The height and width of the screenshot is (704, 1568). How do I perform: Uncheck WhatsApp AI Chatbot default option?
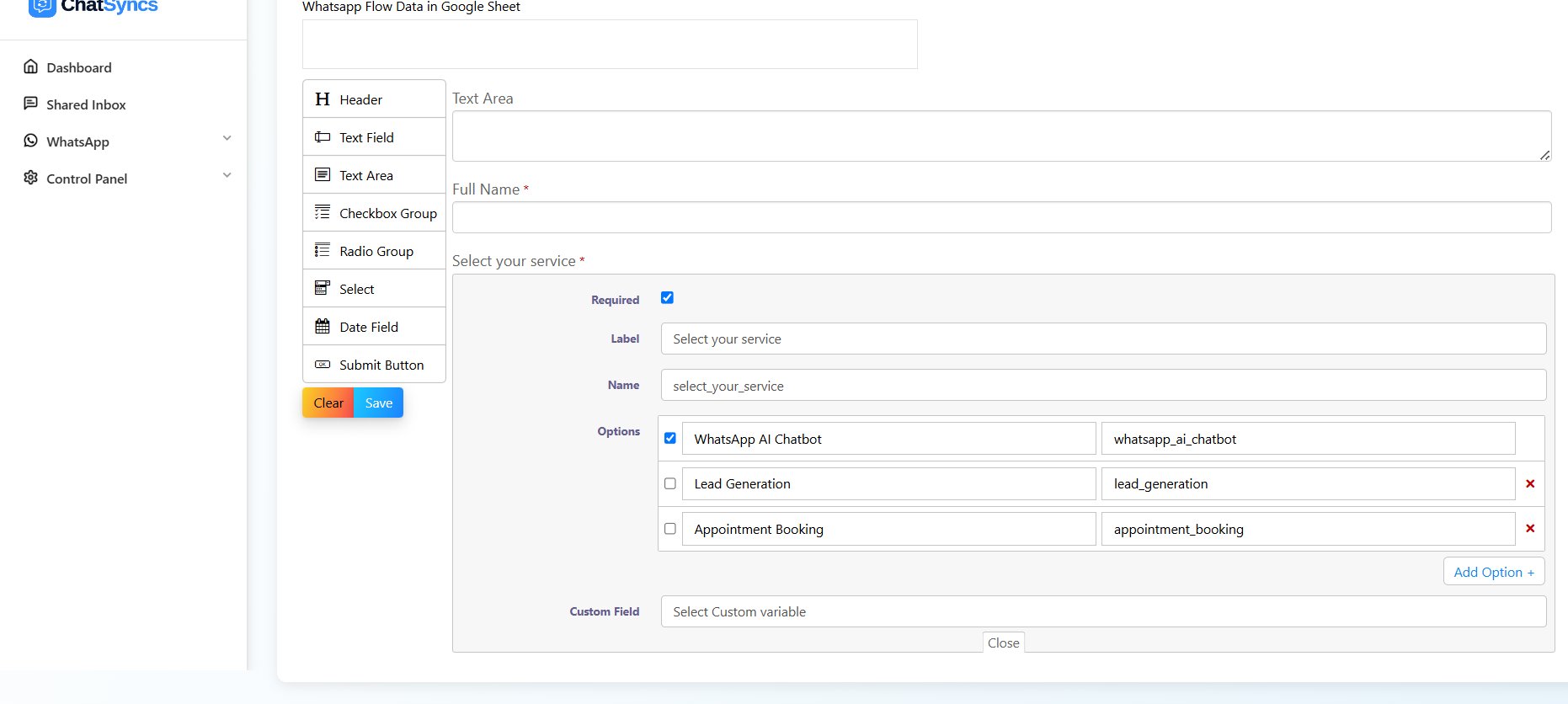point(670,438)
